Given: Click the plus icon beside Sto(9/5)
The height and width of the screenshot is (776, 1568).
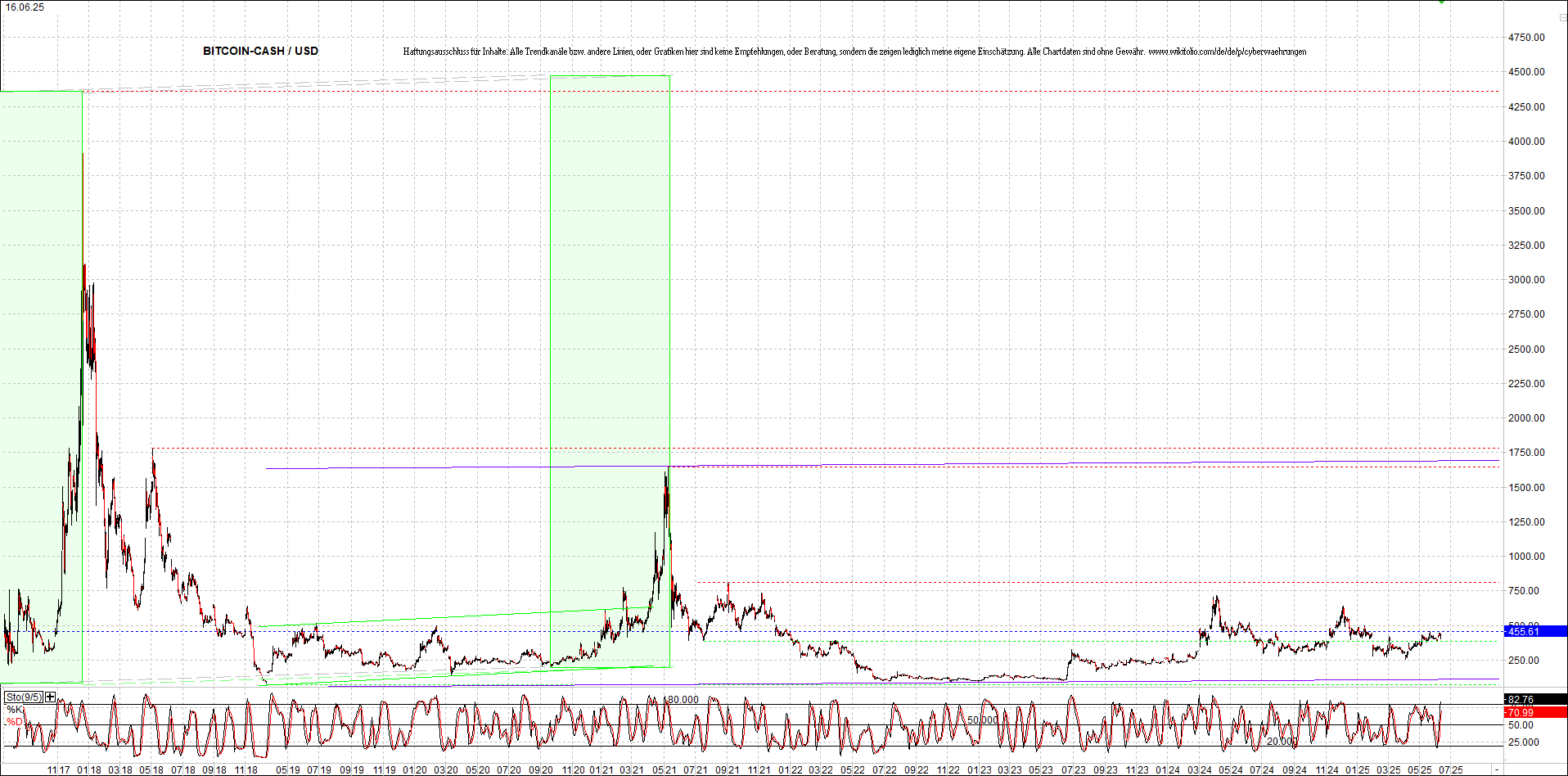Looking at the screenshot, I should [51, 697].
